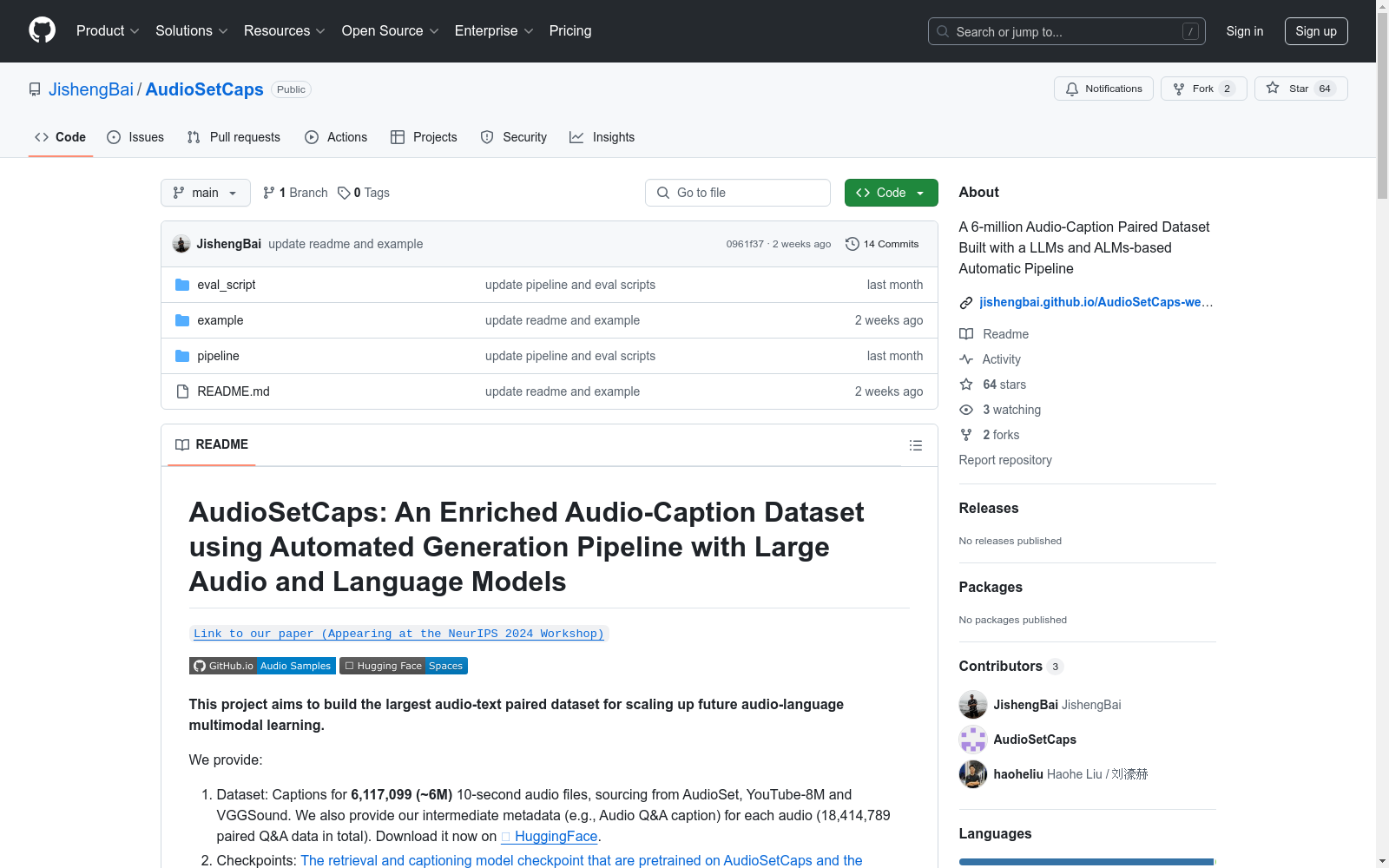
Task: Open the green Code dropdown button
Action: (891, 193)
